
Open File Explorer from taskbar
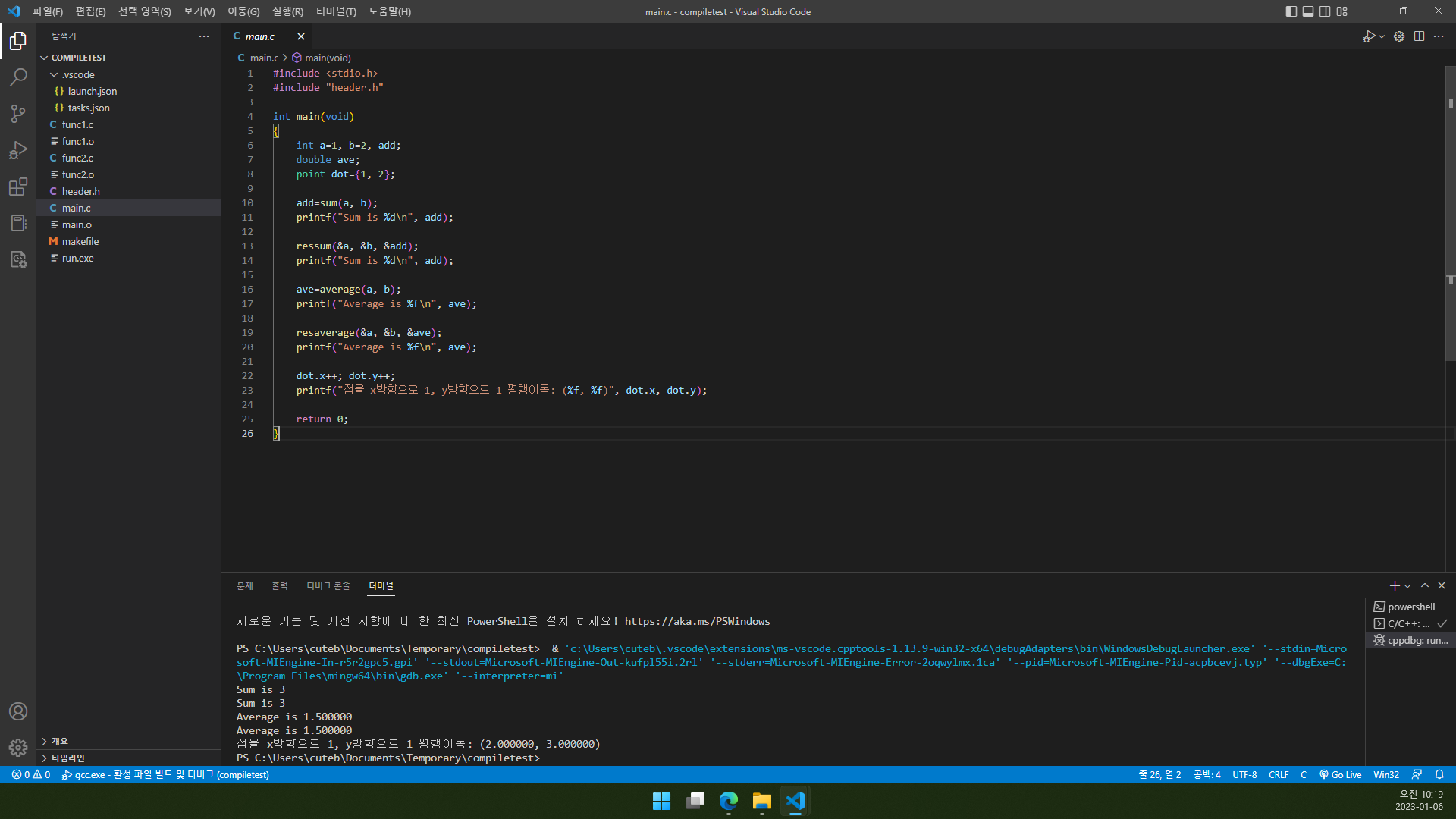(762, 801)
